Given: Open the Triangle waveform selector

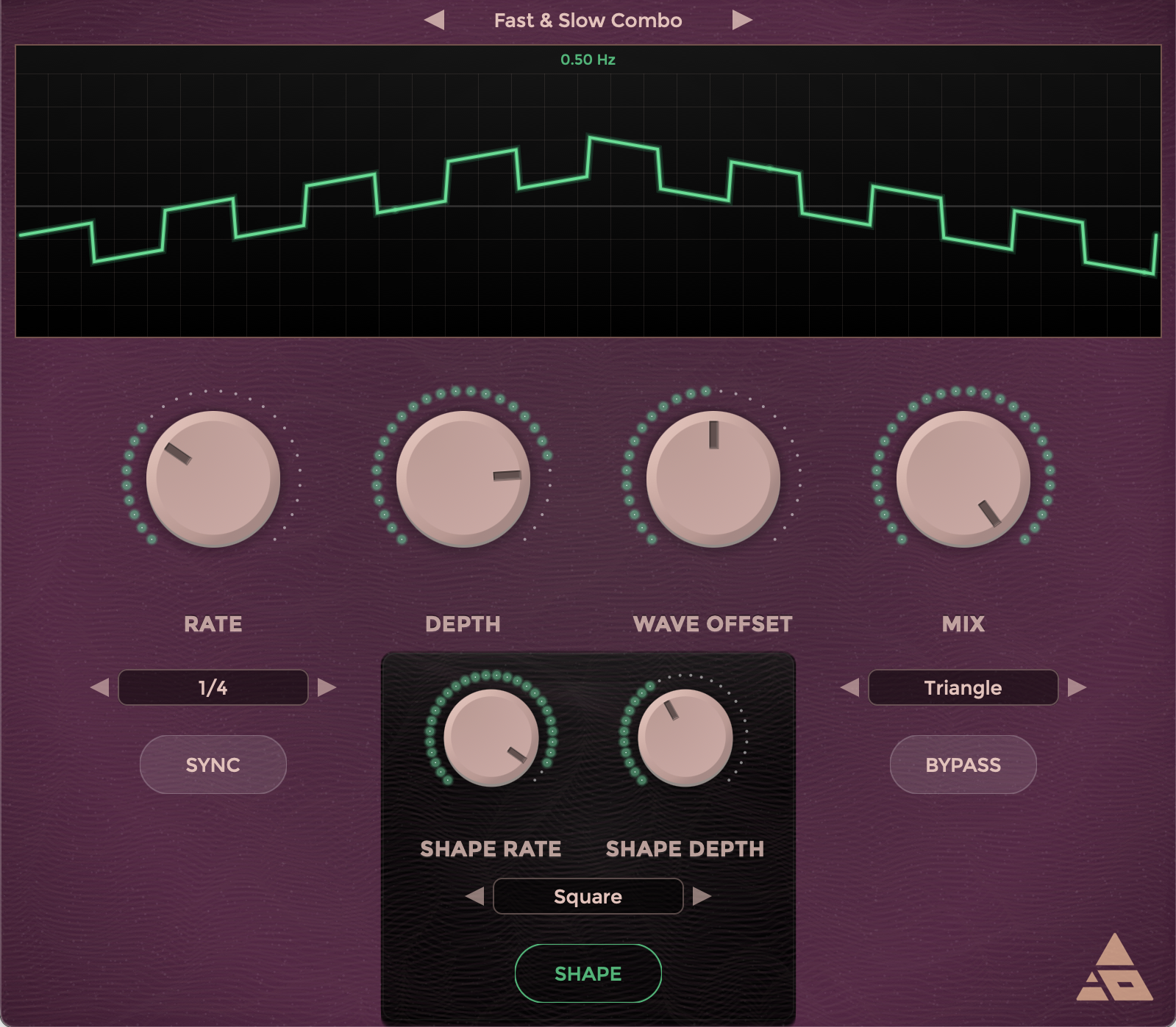Looking at the screenshot, I should point(963,687).
